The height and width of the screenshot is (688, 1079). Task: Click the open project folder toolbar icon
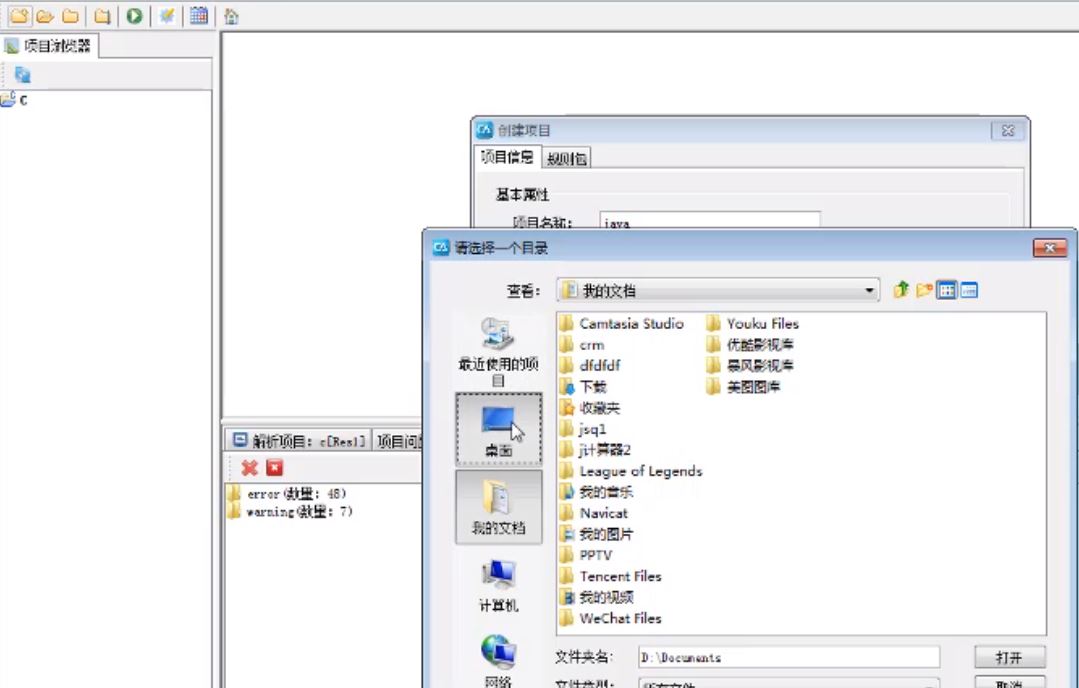pos(42,15)
